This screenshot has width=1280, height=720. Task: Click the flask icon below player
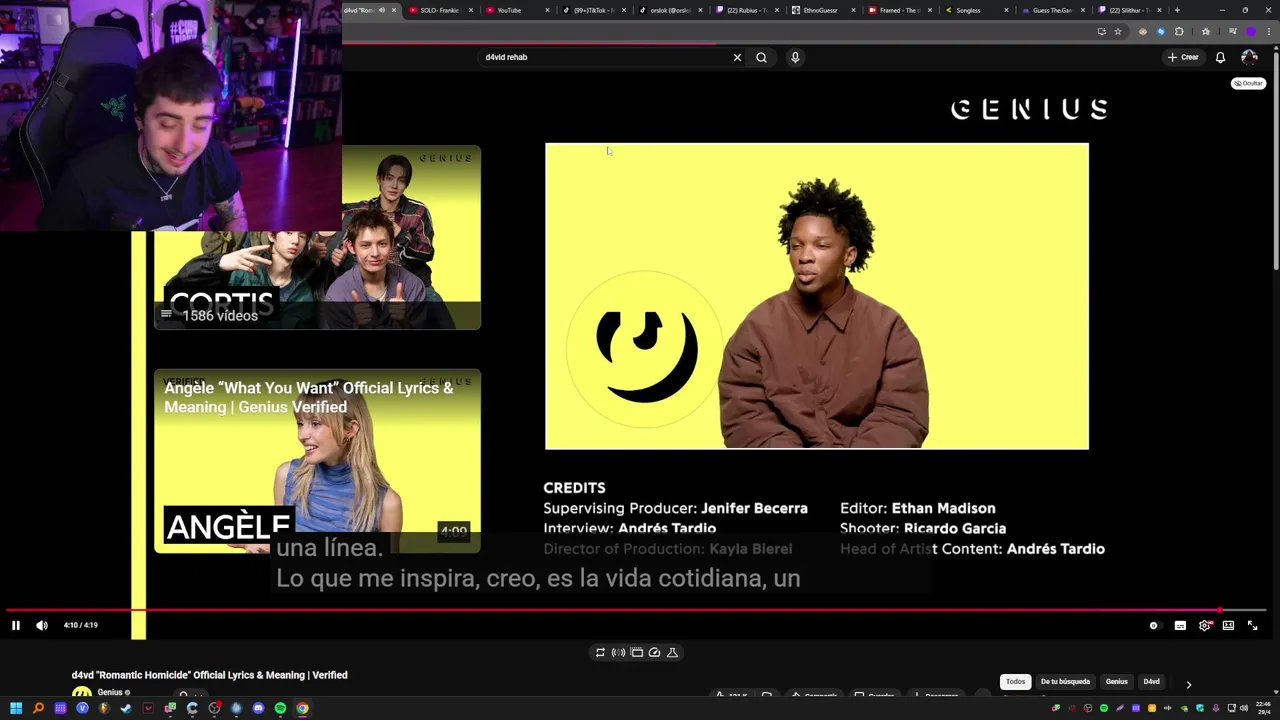click(x=672, y=652)
